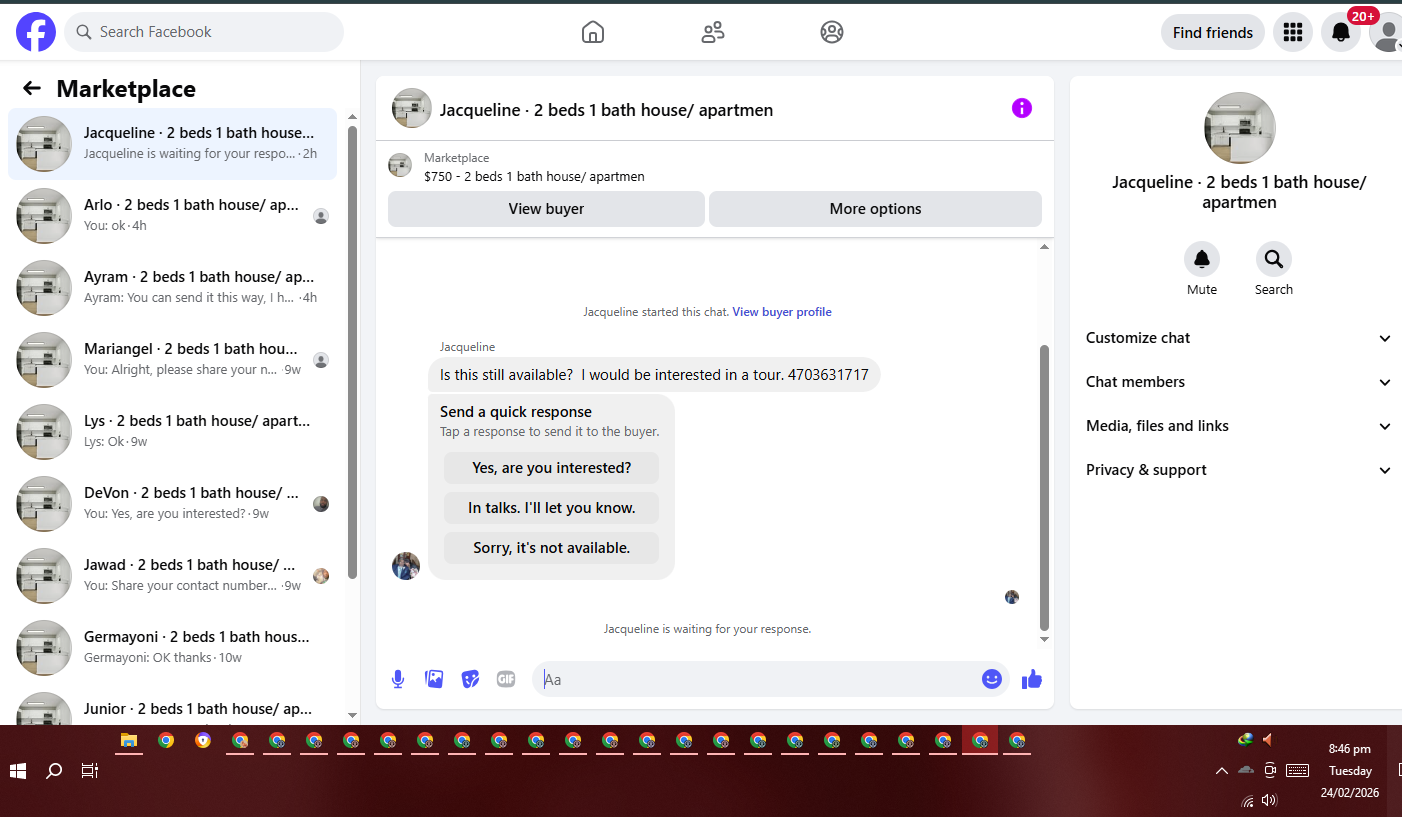Image resolution: width=1402 pixels, height=817 pixels.
Task: Focus the Search Facebook field
Action: coord(204,32)
